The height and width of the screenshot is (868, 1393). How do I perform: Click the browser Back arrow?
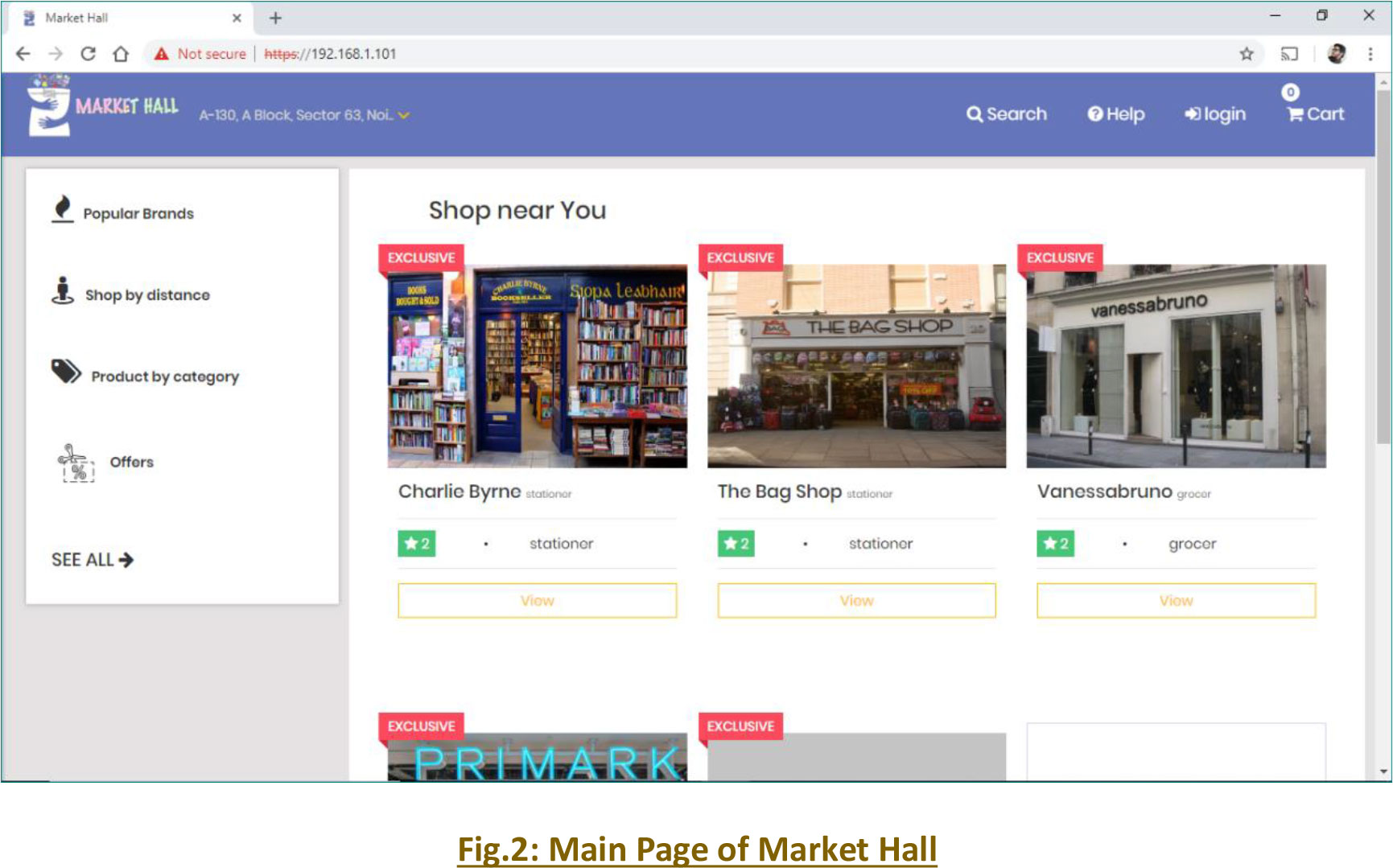click(x=23, y=54)
